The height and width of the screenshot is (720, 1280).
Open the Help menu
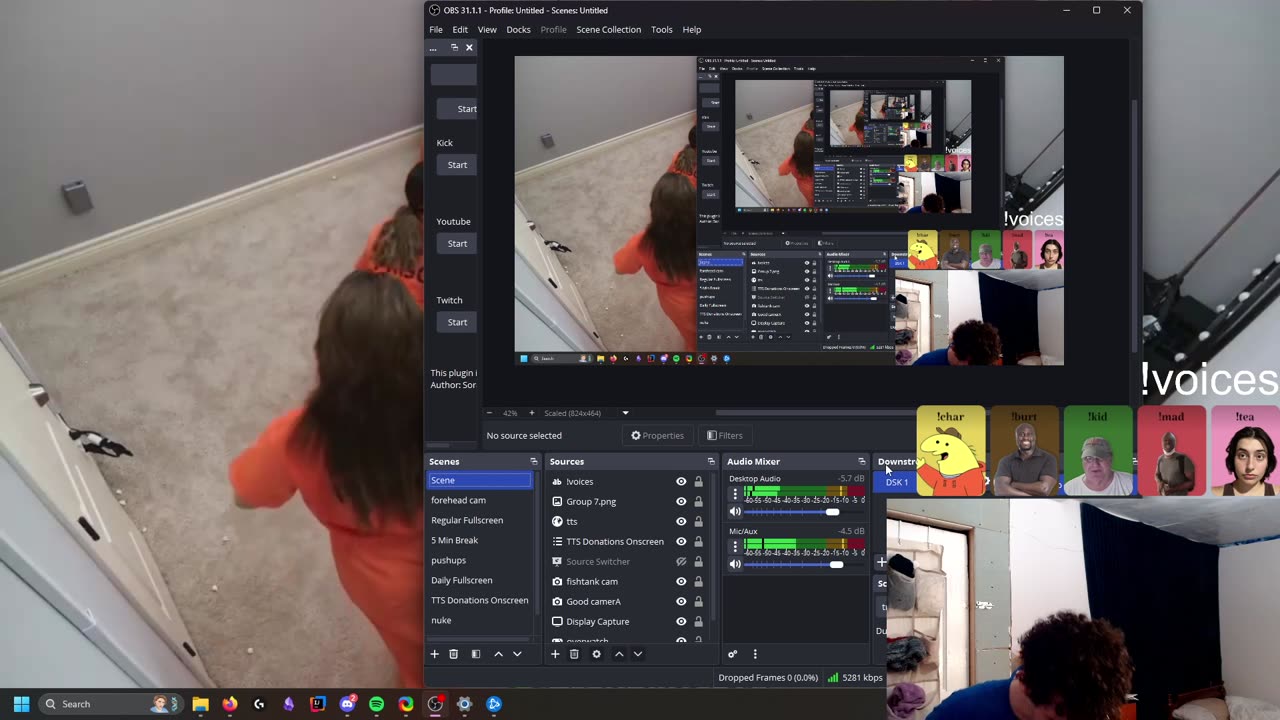(692, 29)
